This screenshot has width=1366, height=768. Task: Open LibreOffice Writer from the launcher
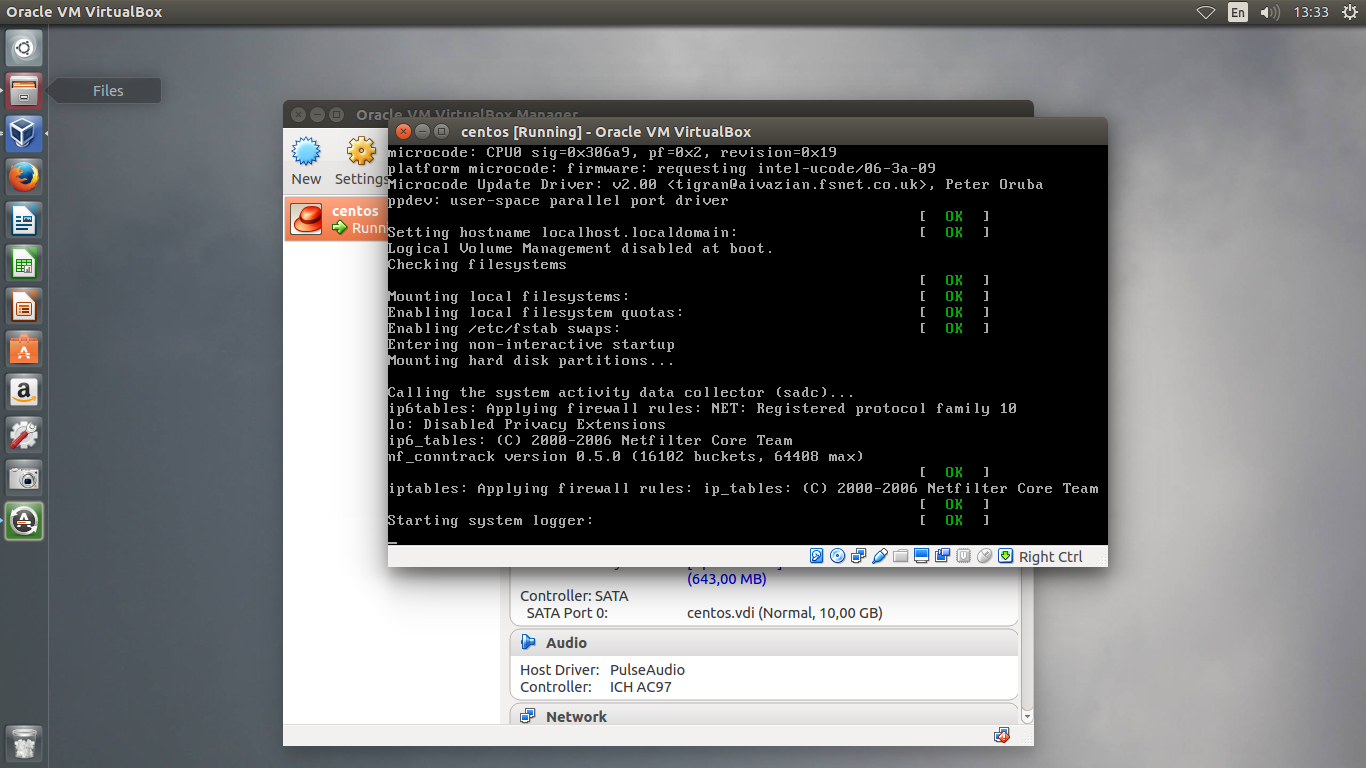pos(24,220)
